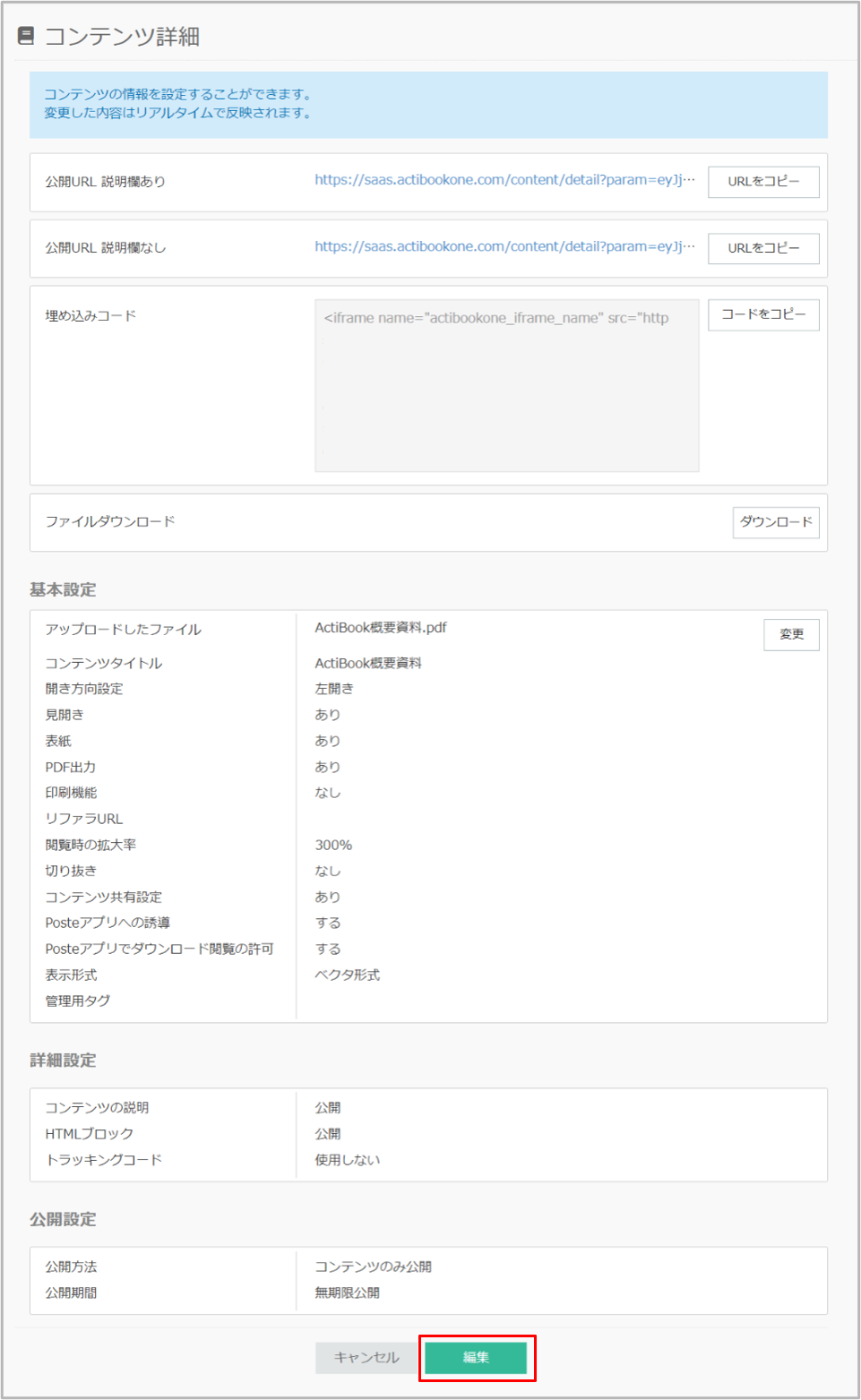Download the file using ダウンロード button
The height and width of the screenshot is (1400, 861).
(775, 522)
